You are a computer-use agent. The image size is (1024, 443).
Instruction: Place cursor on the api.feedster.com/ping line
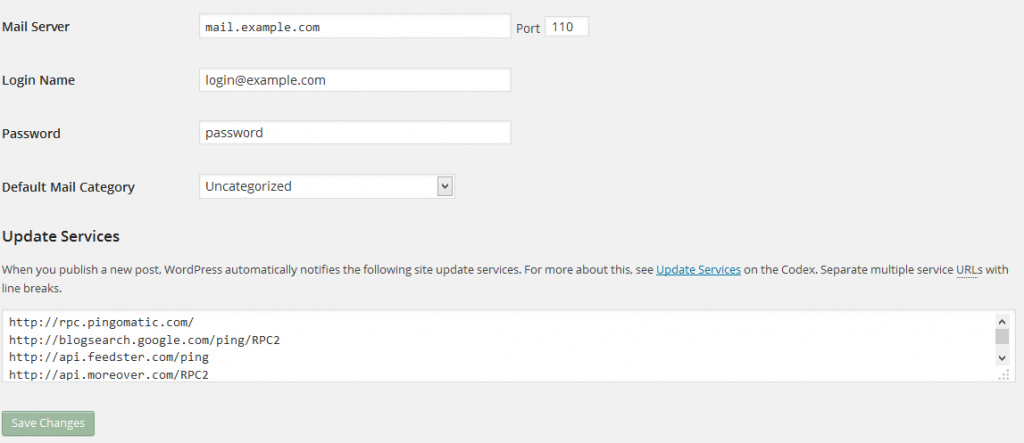108,357
